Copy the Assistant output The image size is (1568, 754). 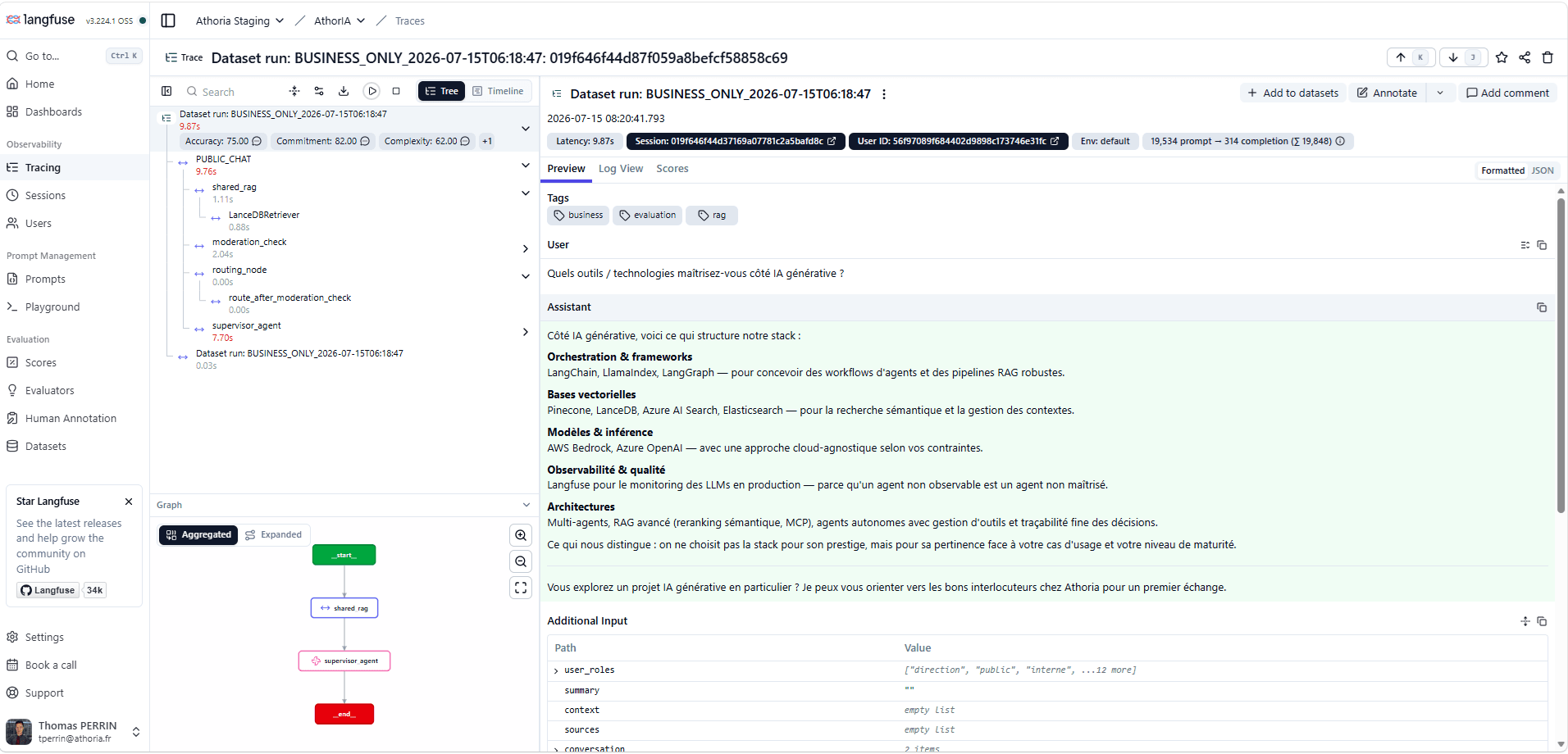(x=1542, y=307)
